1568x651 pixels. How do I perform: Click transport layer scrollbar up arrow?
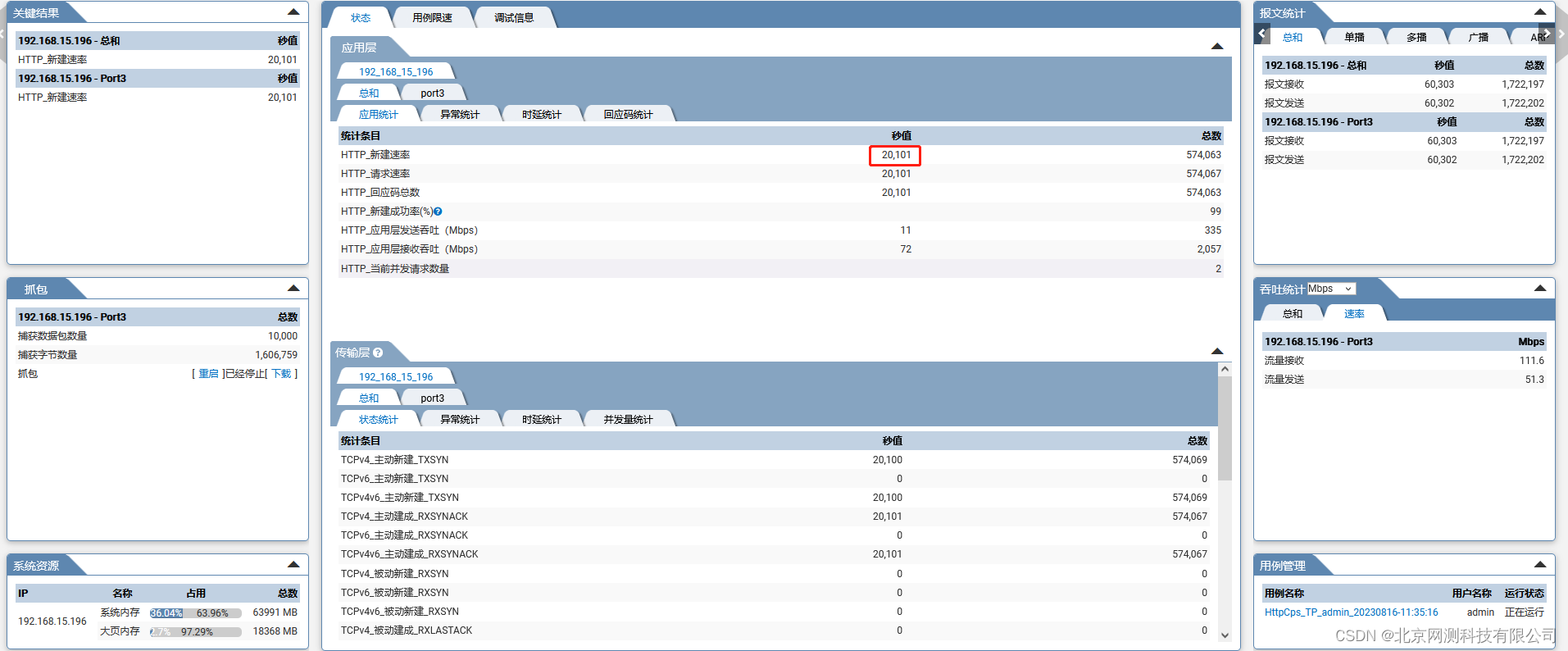tap(1225, 369)
